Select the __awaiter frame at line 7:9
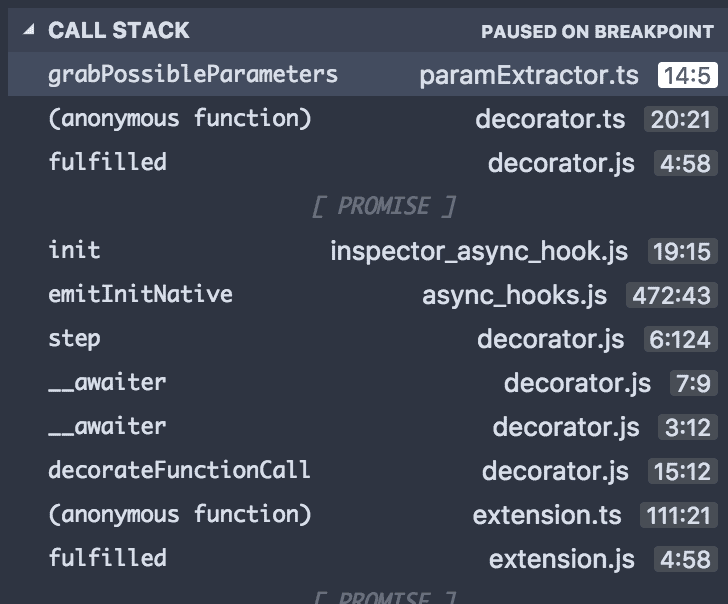 point(107,382)
